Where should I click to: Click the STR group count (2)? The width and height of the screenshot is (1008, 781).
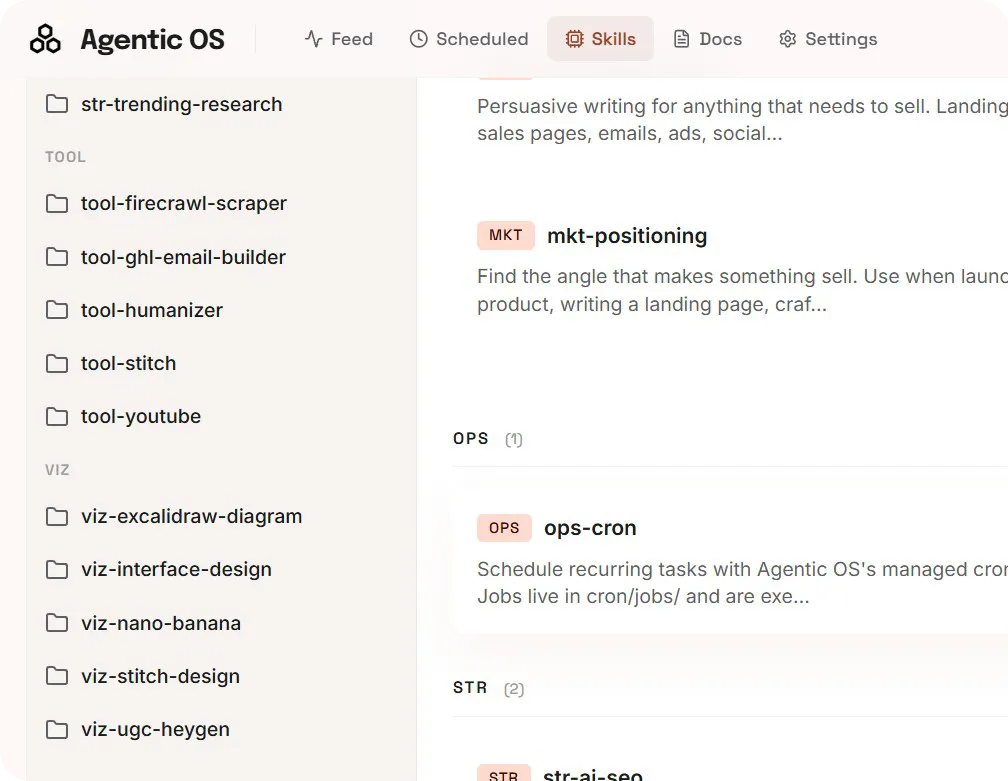click(514, 689)
